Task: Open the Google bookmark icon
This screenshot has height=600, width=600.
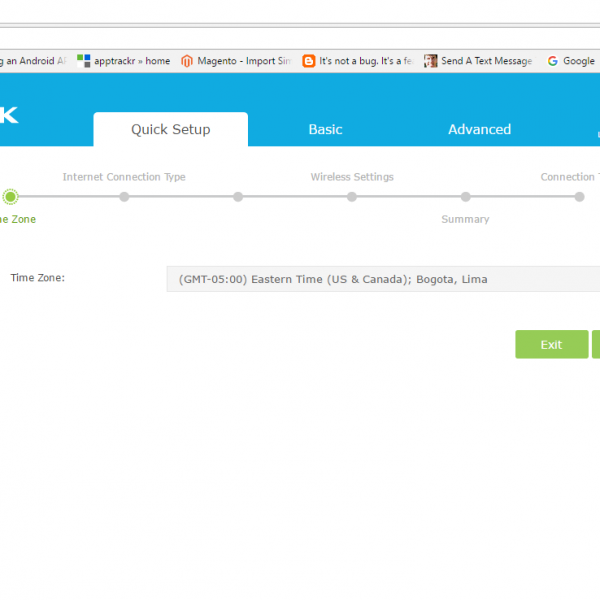Action: 552,61
